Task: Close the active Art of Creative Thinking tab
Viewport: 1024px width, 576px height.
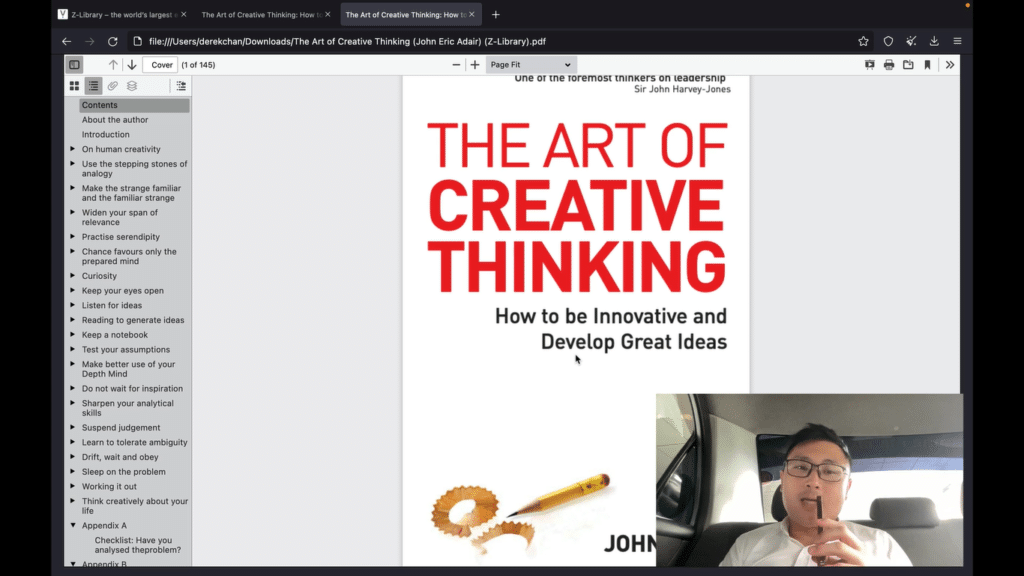Action: (472, 14)
